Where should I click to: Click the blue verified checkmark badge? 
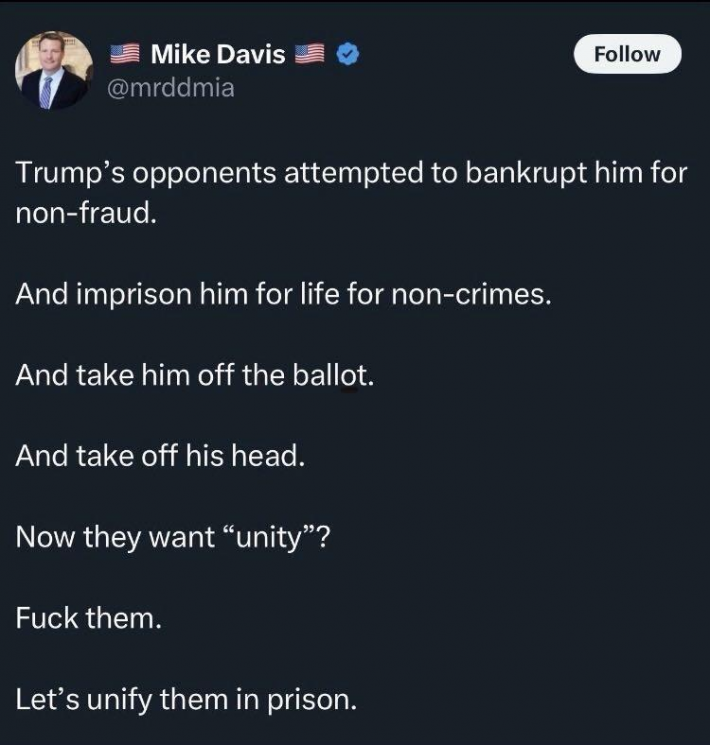click(346, 55)
